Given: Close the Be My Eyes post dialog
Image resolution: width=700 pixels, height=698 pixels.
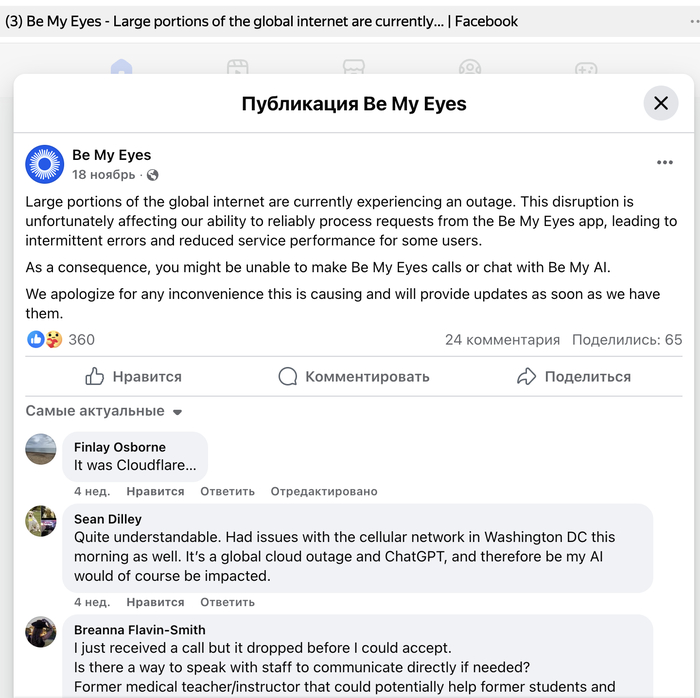Looking at the screenshot, I should [x=660, y=103].
